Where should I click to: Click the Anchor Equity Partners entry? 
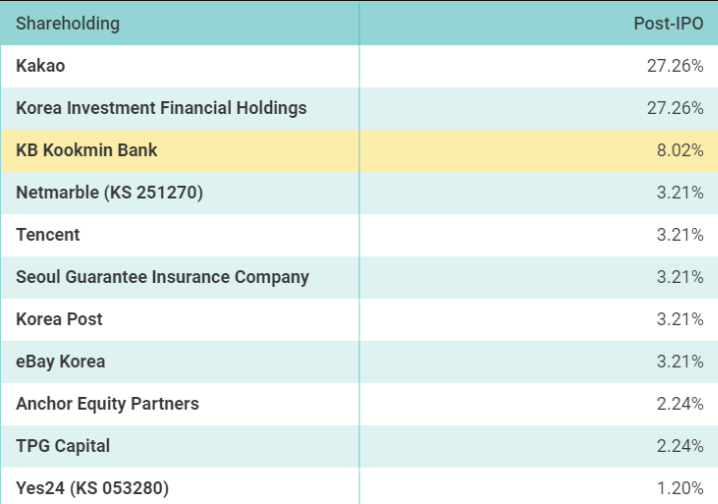107,404
